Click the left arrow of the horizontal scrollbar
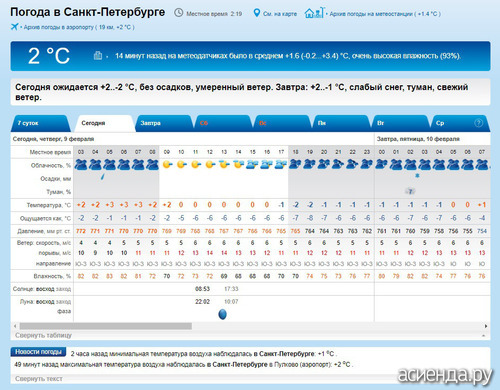The width and height of the screenshot is (500, 390). coord(15,326)
